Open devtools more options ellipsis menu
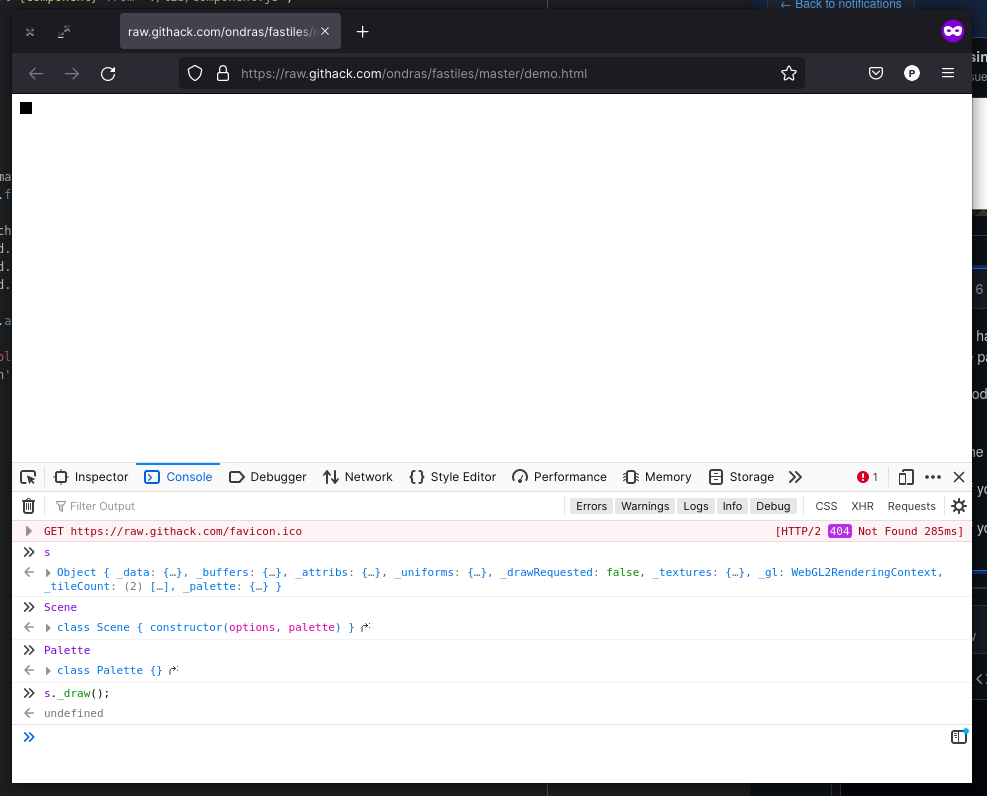 pos(933,477)
